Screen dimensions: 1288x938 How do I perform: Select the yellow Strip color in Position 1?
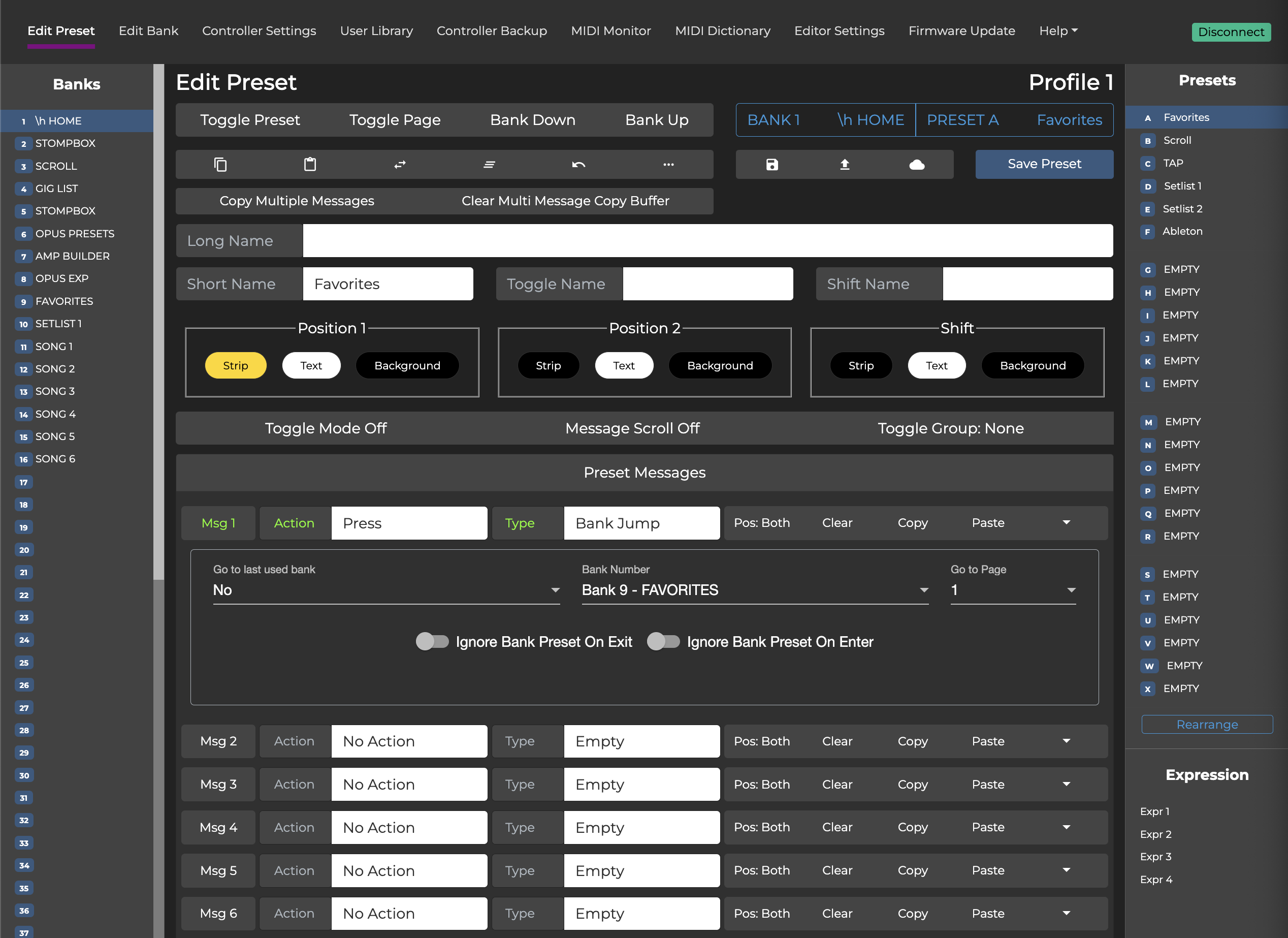click(x=235, y=365)
